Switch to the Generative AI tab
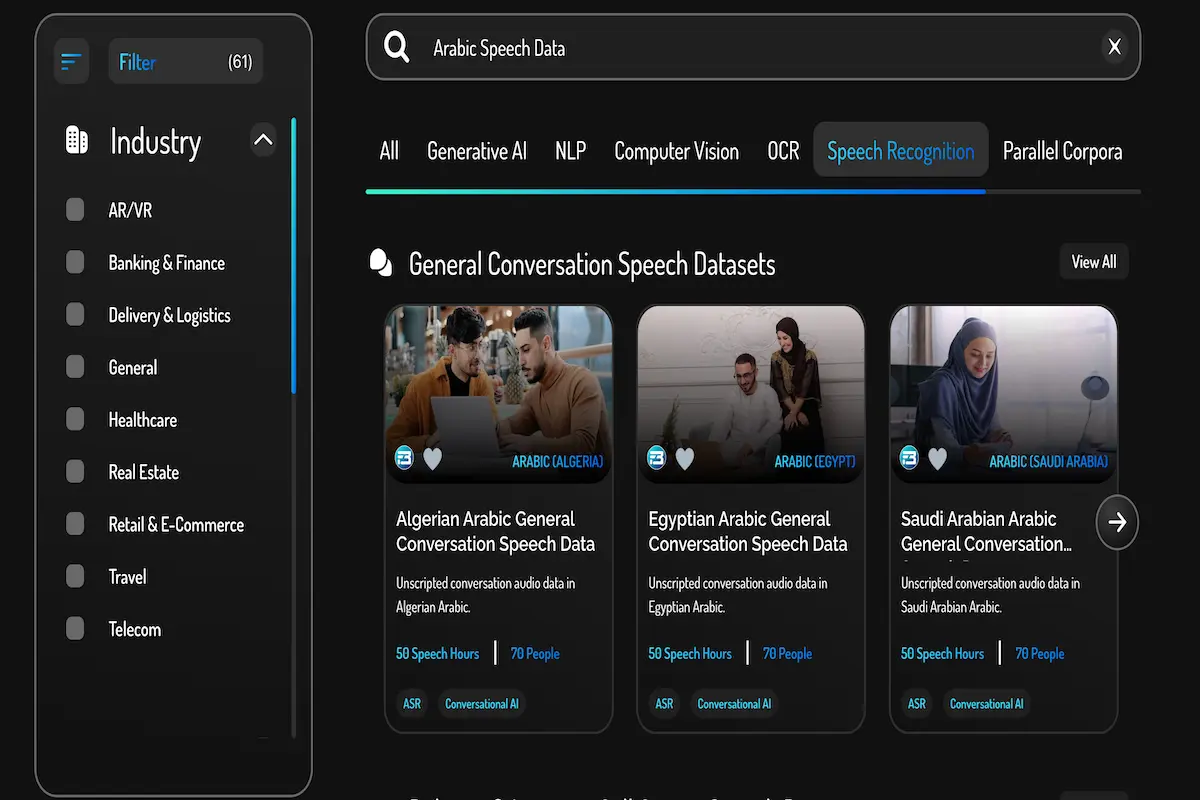 coord(477,151)
